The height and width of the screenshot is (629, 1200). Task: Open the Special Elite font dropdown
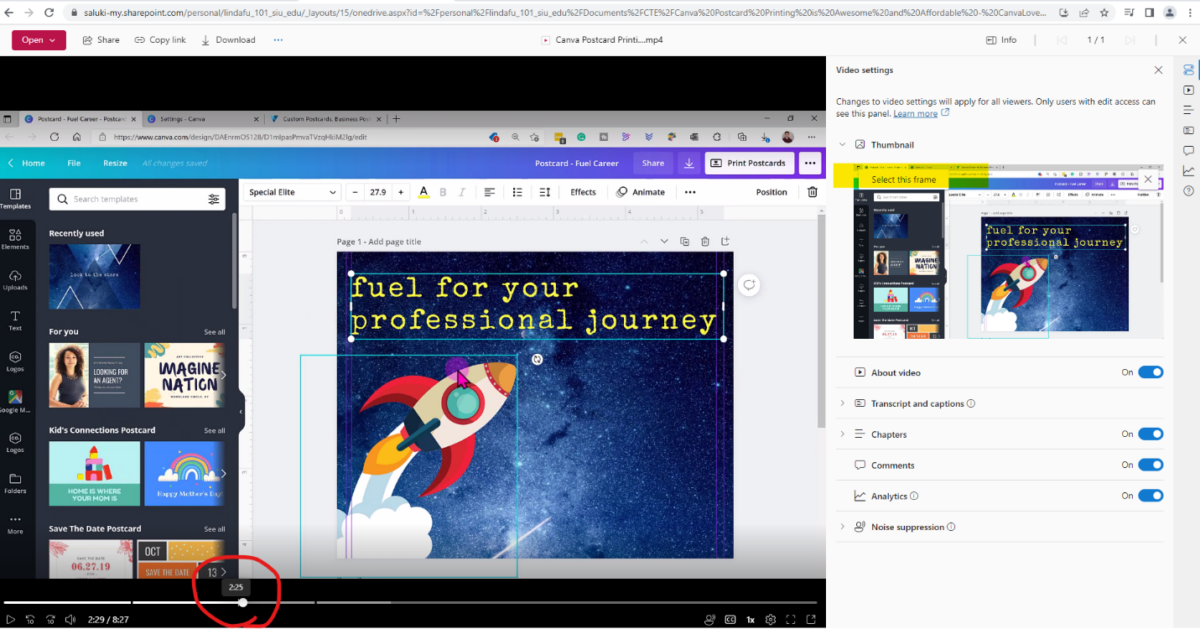tap(291, 191)
